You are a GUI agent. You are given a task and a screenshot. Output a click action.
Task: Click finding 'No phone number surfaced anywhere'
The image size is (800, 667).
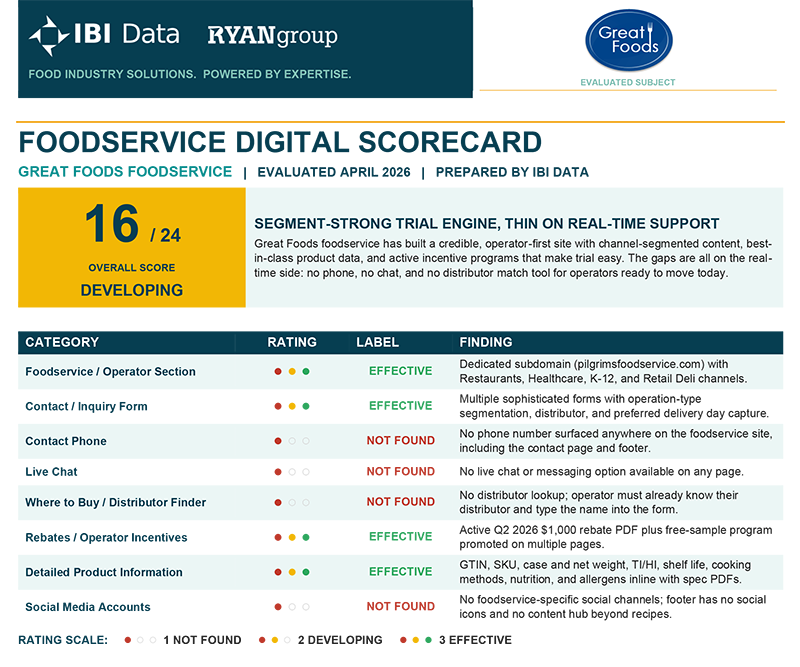point(616,441)
